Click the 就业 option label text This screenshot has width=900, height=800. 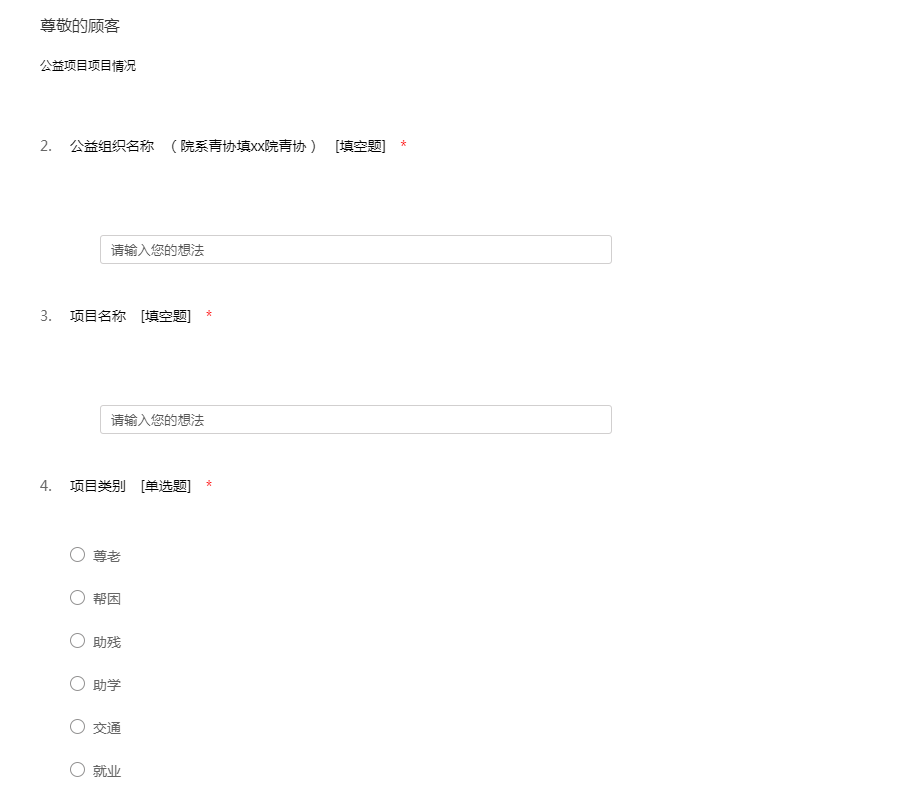(107, 771)
